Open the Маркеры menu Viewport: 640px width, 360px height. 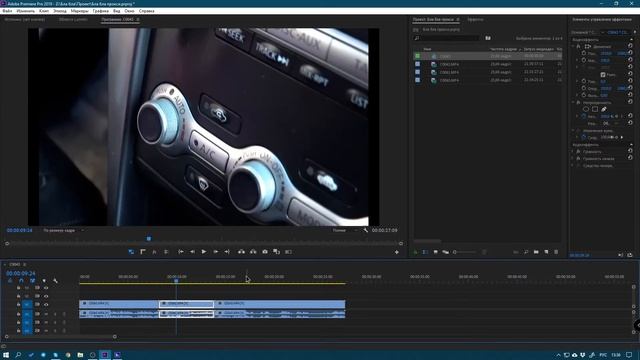[79, 11]
